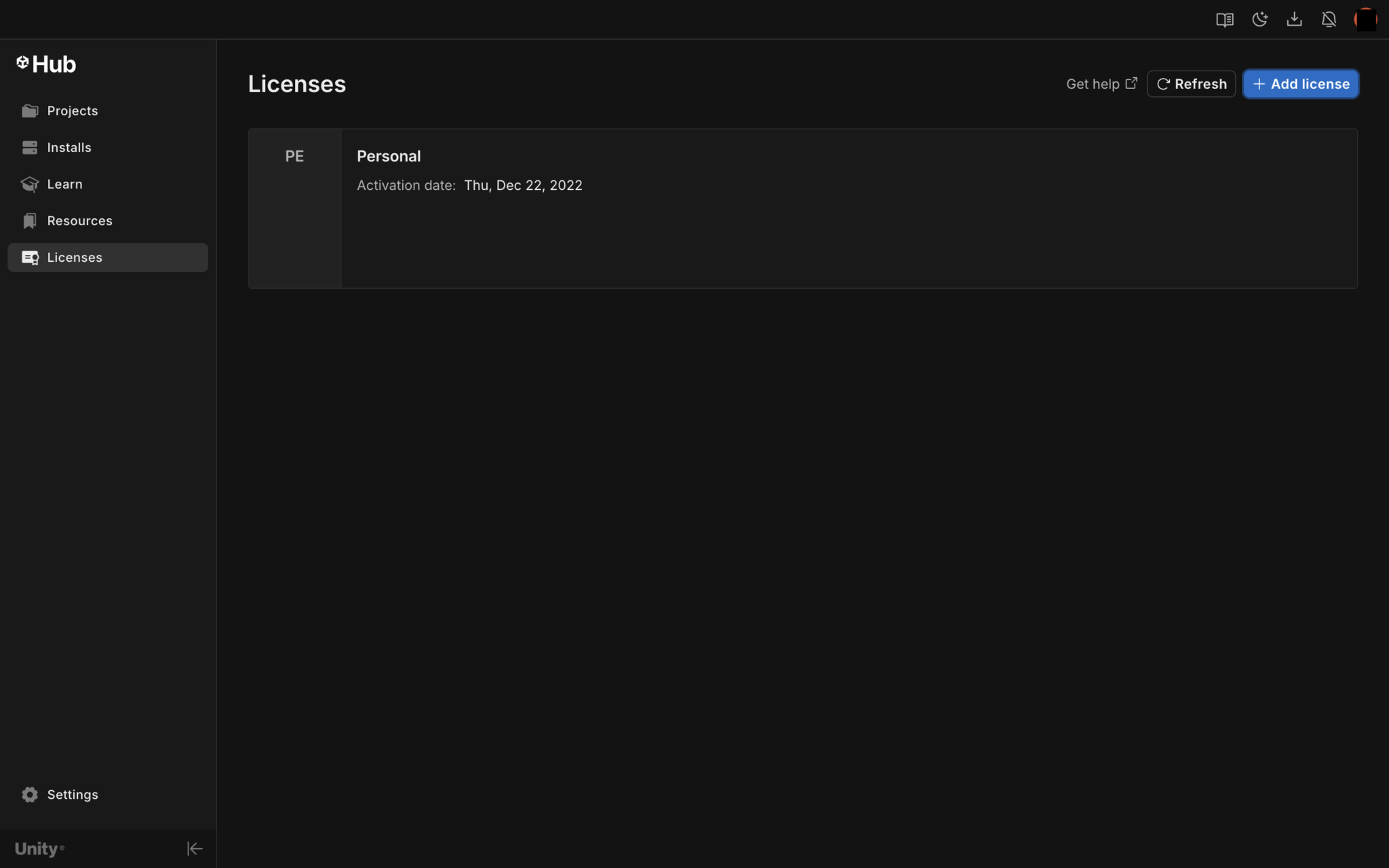Open Settings gear icon
The height and width of the screenshot is (868, 1389).
coord(29,794)
